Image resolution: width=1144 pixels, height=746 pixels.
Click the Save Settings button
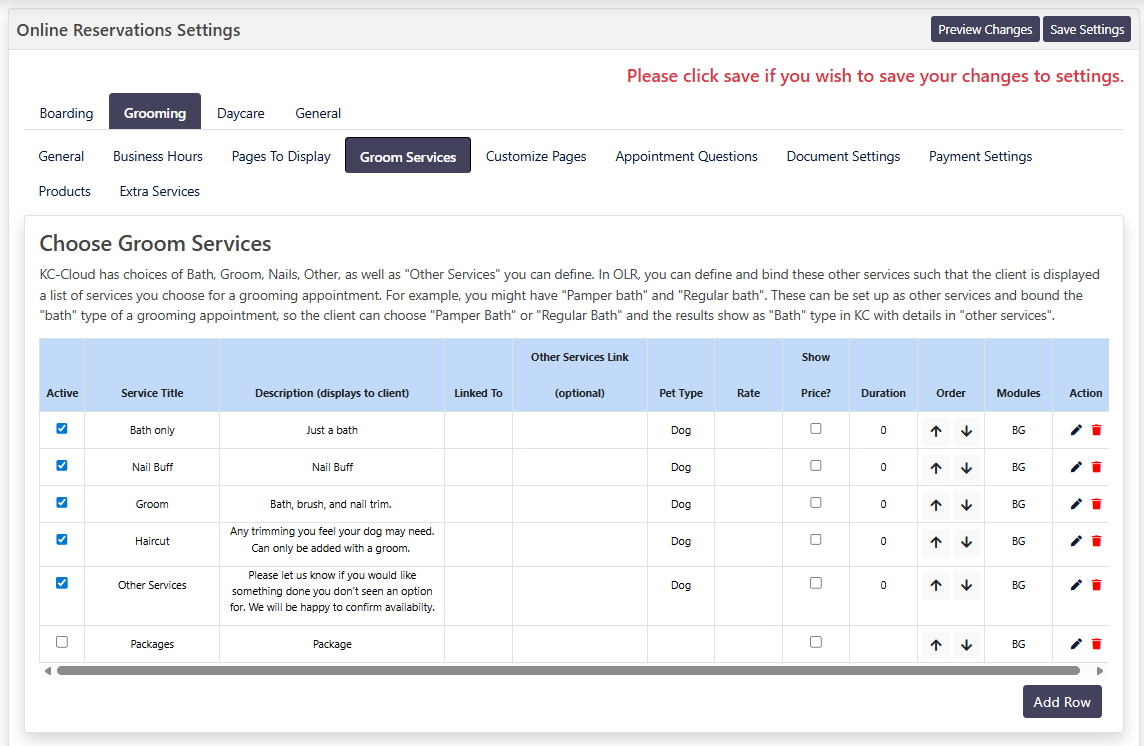[1087, 29]
